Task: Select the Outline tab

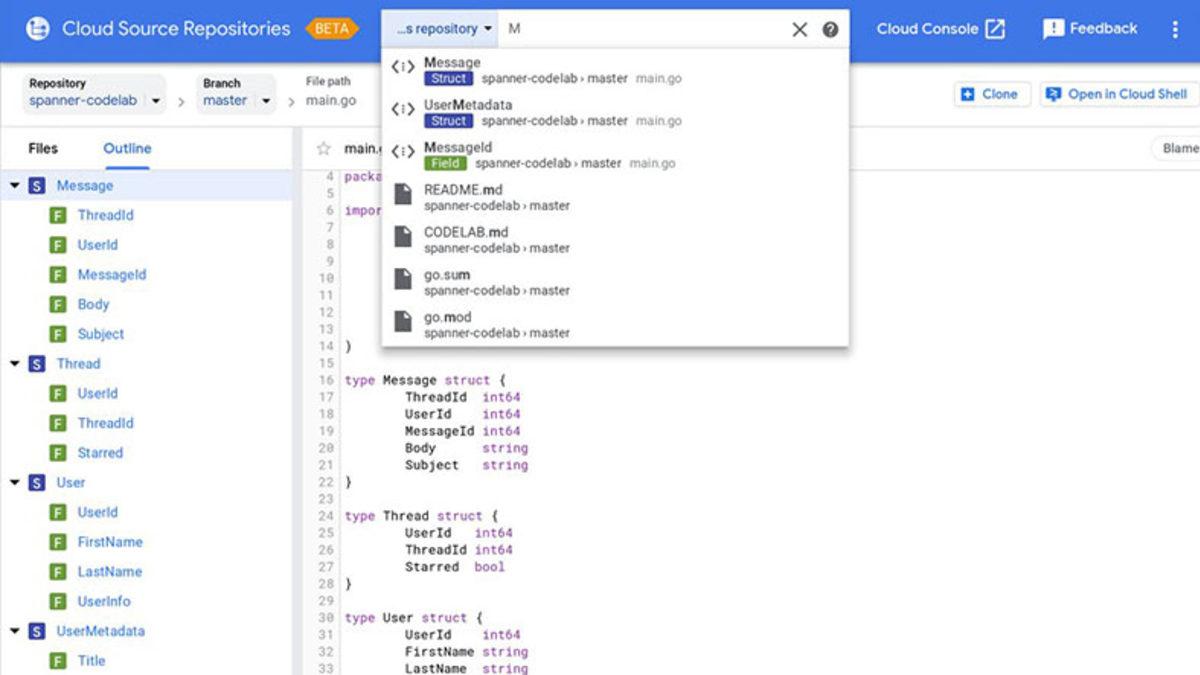Action: 126,147
